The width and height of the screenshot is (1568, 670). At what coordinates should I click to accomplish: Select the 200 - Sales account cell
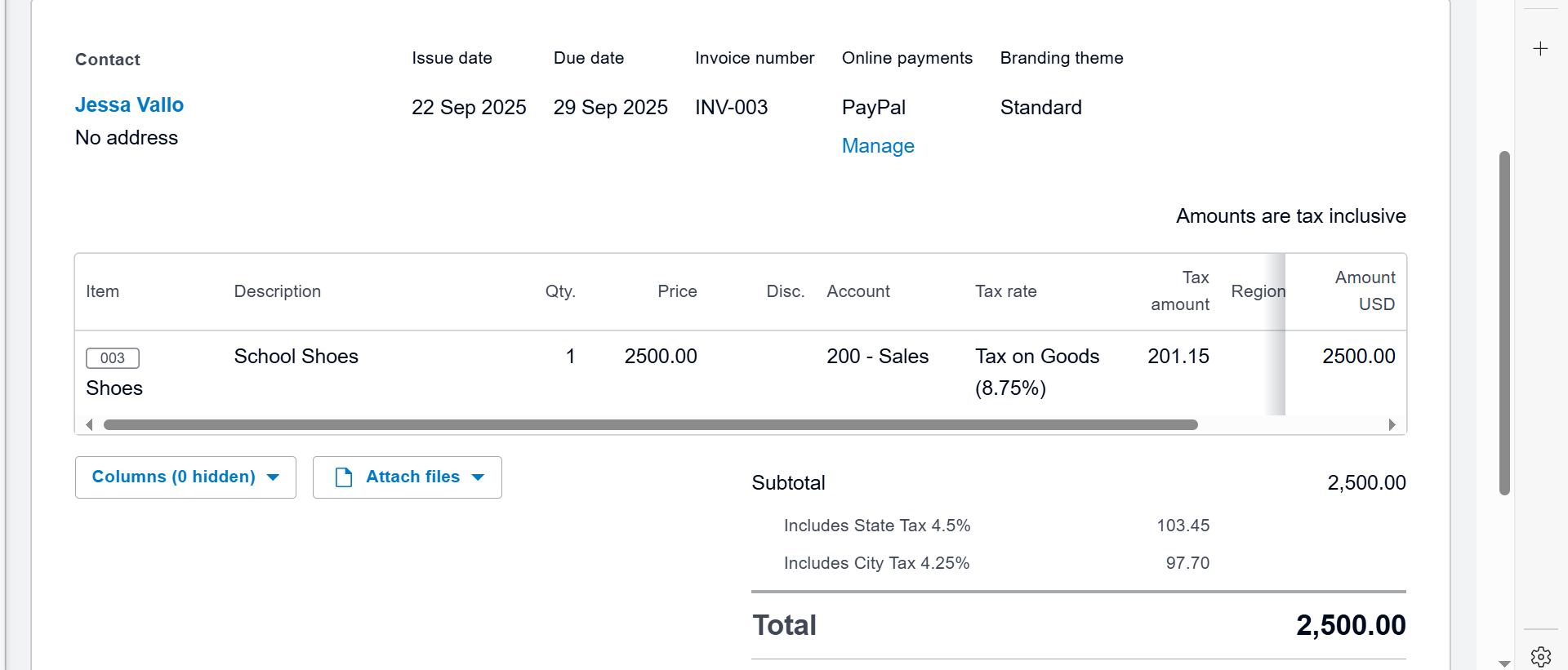tap(877, 357)
